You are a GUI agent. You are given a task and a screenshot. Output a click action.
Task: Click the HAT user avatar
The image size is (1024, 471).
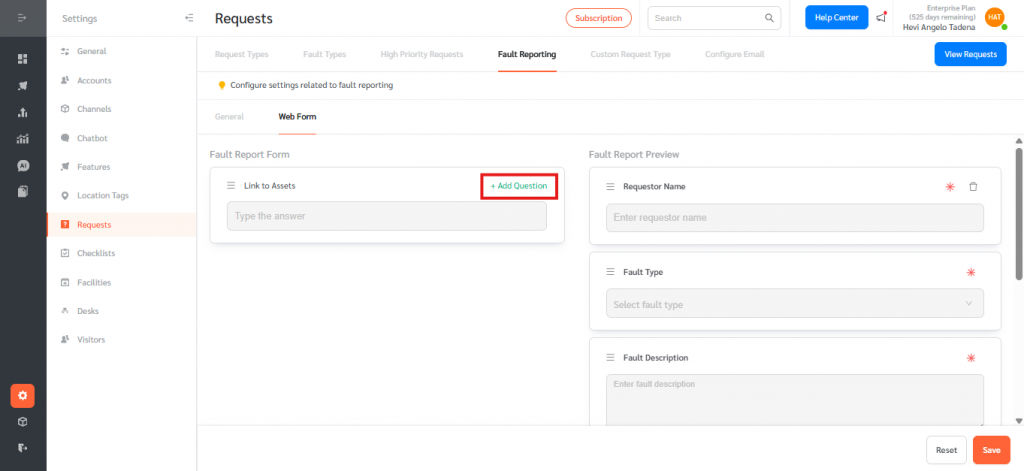(x=994, y=17)
